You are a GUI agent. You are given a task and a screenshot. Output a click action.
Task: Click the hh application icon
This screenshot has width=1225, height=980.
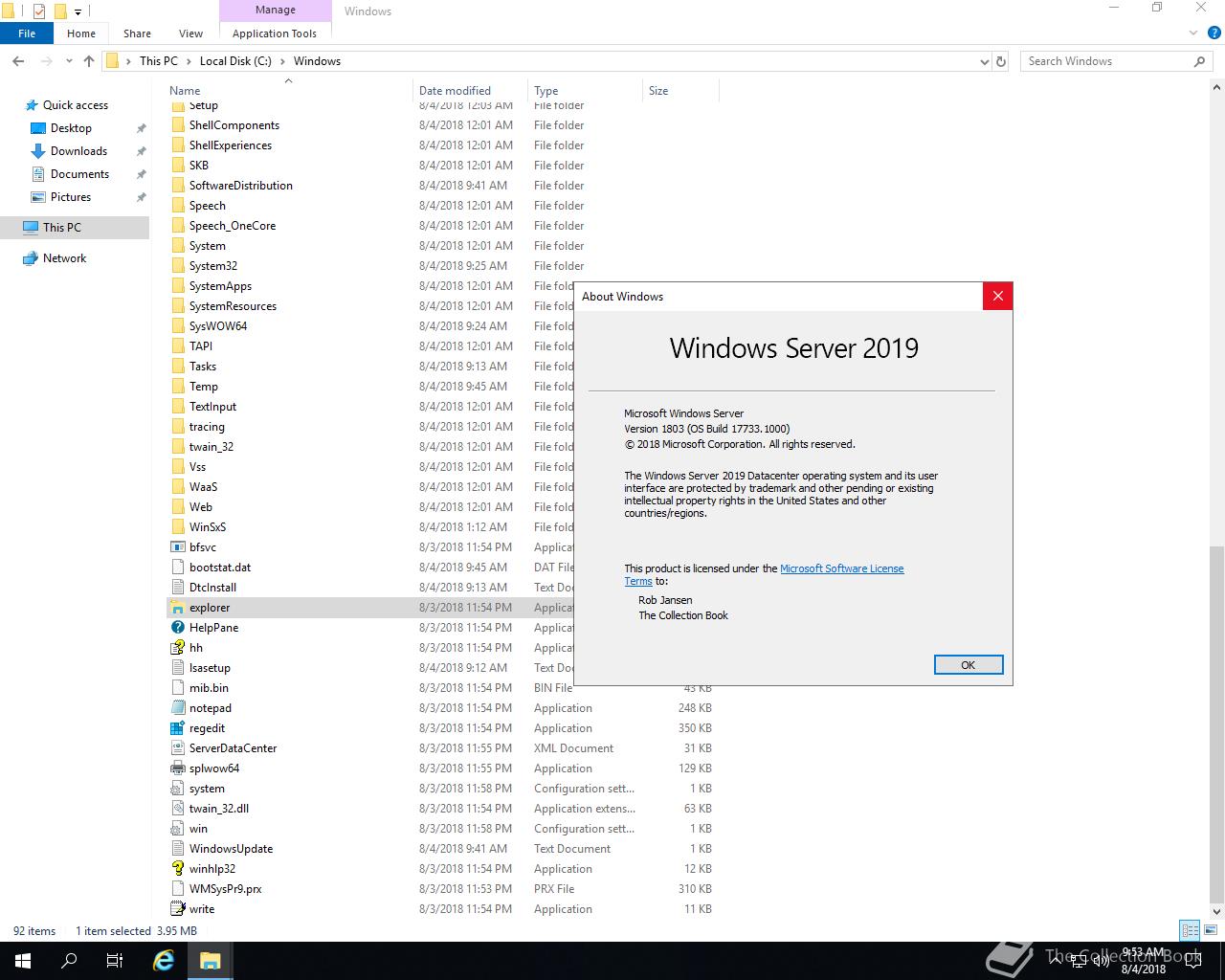pyautogui.click(x=177, y=648)
